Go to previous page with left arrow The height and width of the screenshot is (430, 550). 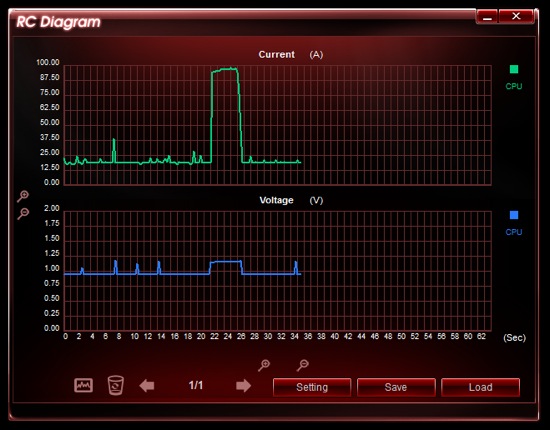click(147, 386)
